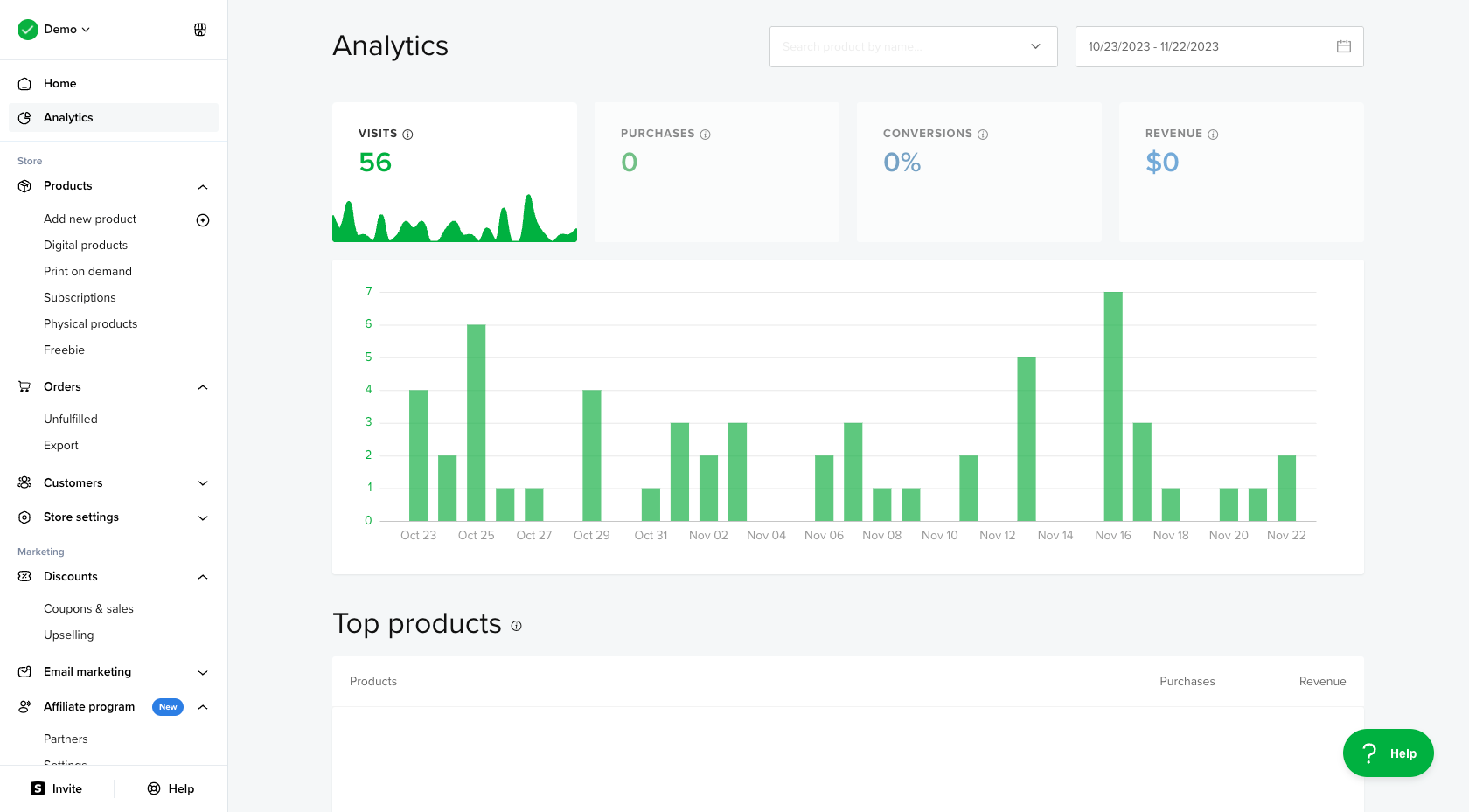The width and height of the screenshot is (1469, 812).
Task: Click Invite at sidebar bottom
Action: click(x=57, y=788)
